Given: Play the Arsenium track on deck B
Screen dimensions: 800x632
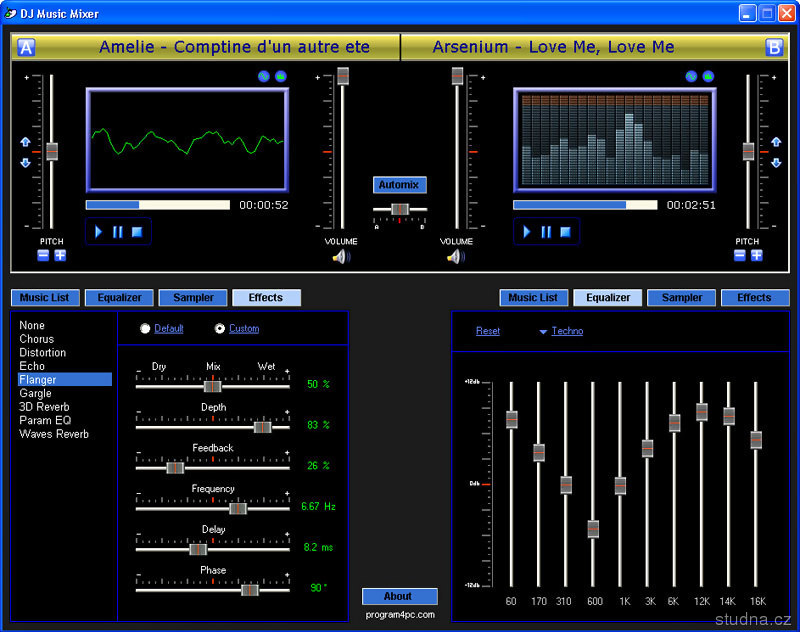Looking at the screenshot, I should pos(527,232).
